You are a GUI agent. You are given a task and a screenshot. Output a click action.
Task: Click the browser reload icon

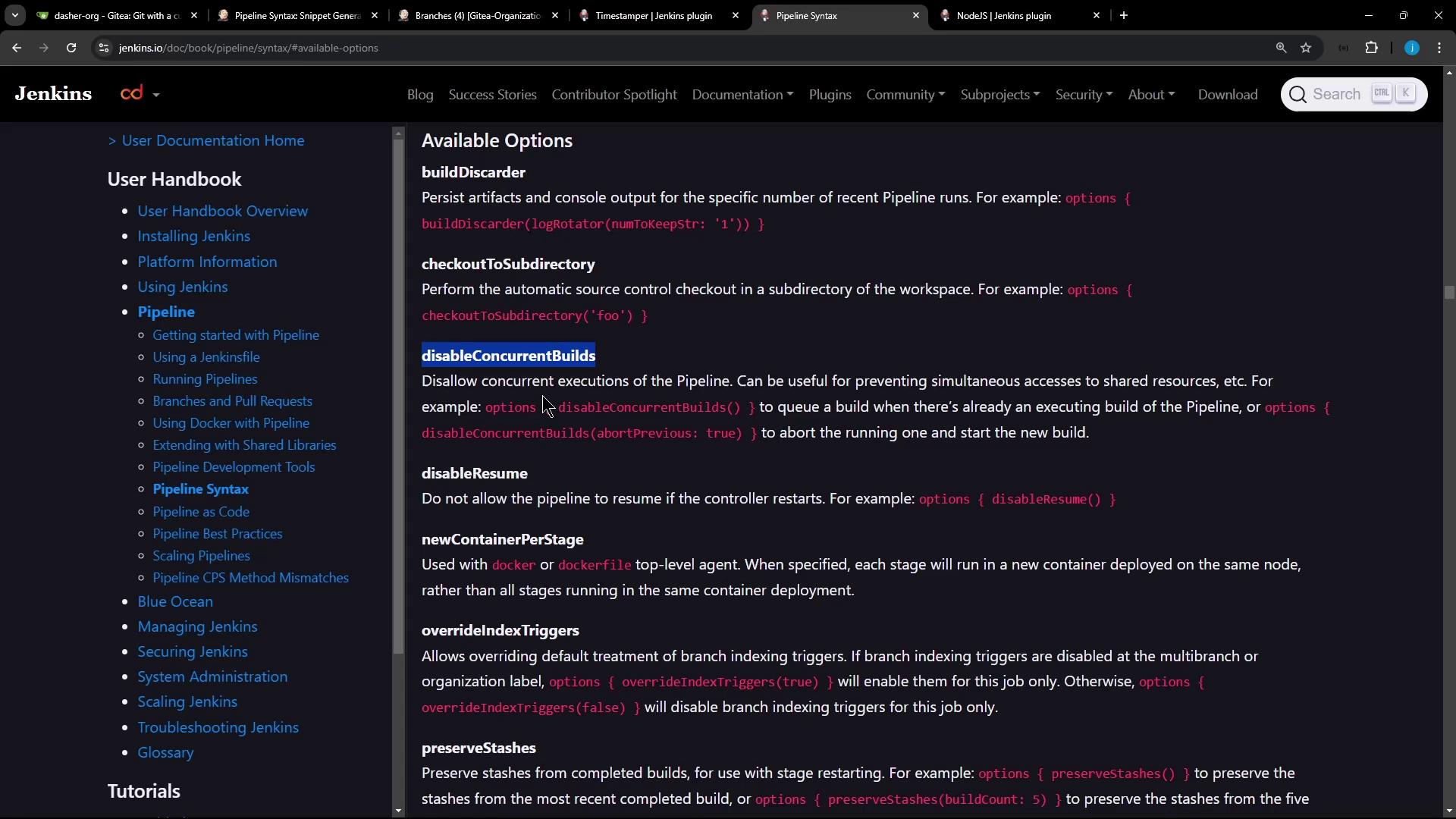click(71, 48)
